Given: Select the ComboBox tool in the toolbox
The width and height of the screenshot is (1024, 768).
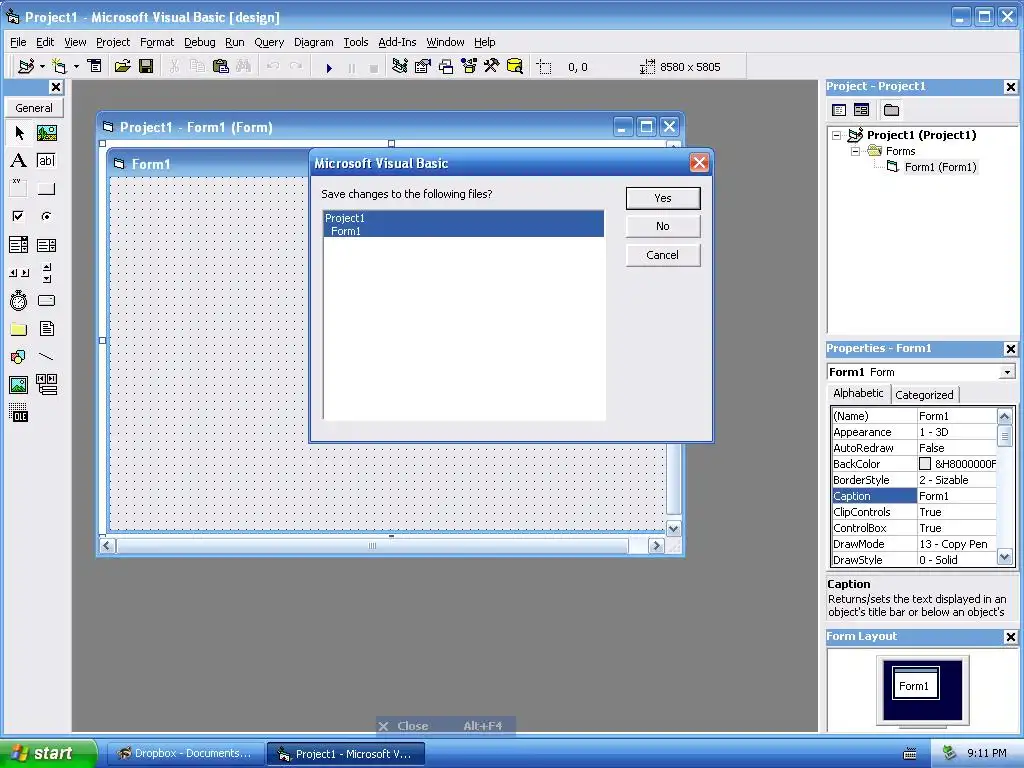Looking at the screenshot, I should point(19,245).
